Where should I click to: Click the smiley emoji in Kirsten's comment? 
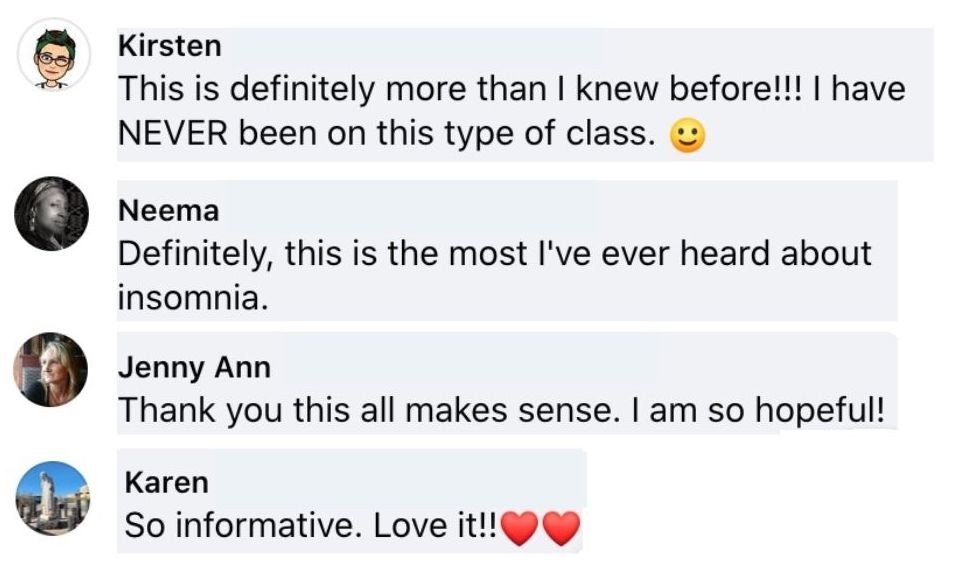[685, 137]
